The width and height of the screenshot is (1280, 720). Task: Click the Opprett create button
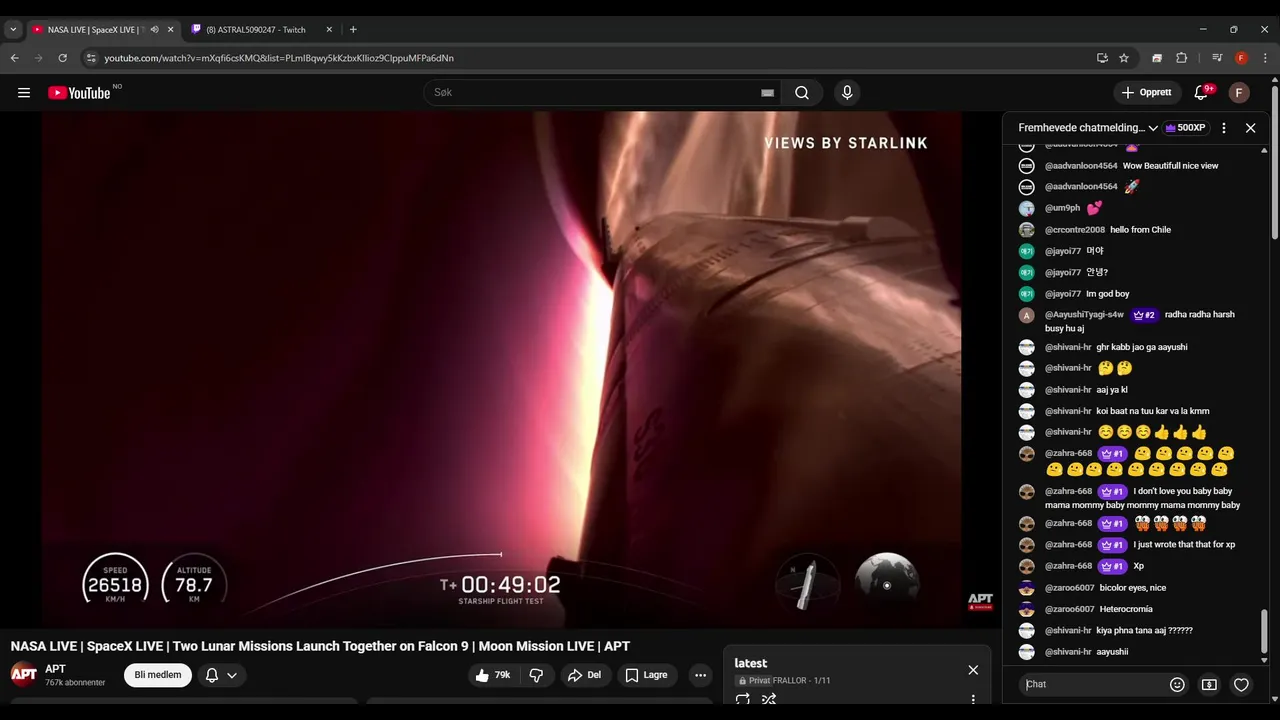point(1146,93)
